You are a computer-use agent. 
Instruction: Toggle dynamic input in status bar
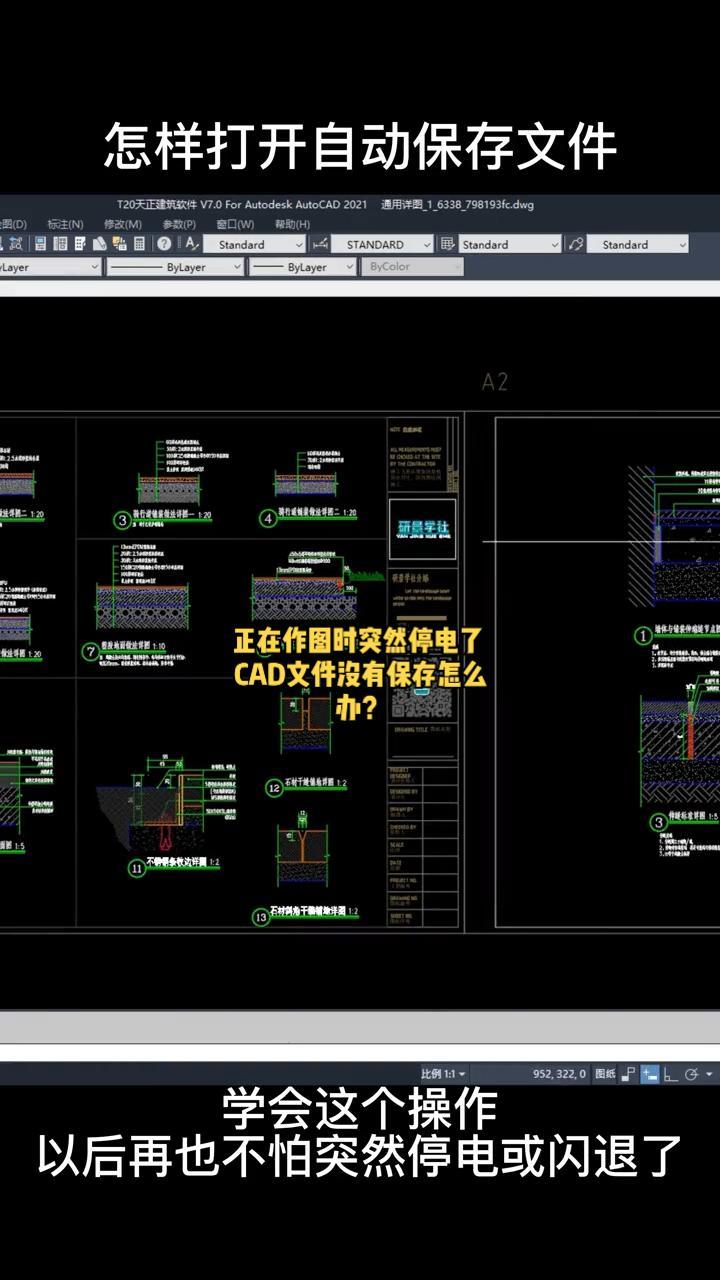pyautogui.click(x=650, y=1074)
